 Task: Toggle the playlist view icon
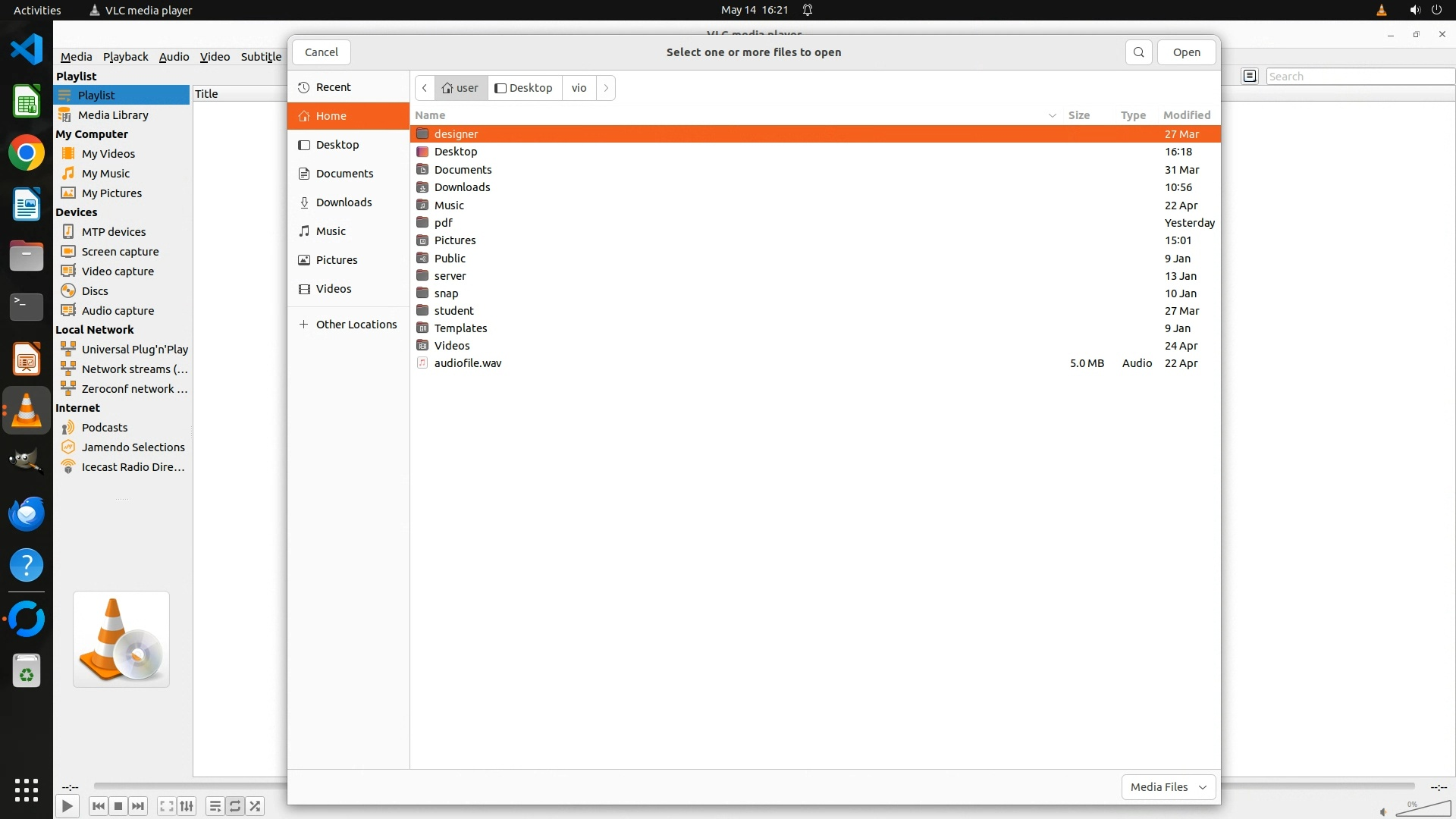(215, 806)
